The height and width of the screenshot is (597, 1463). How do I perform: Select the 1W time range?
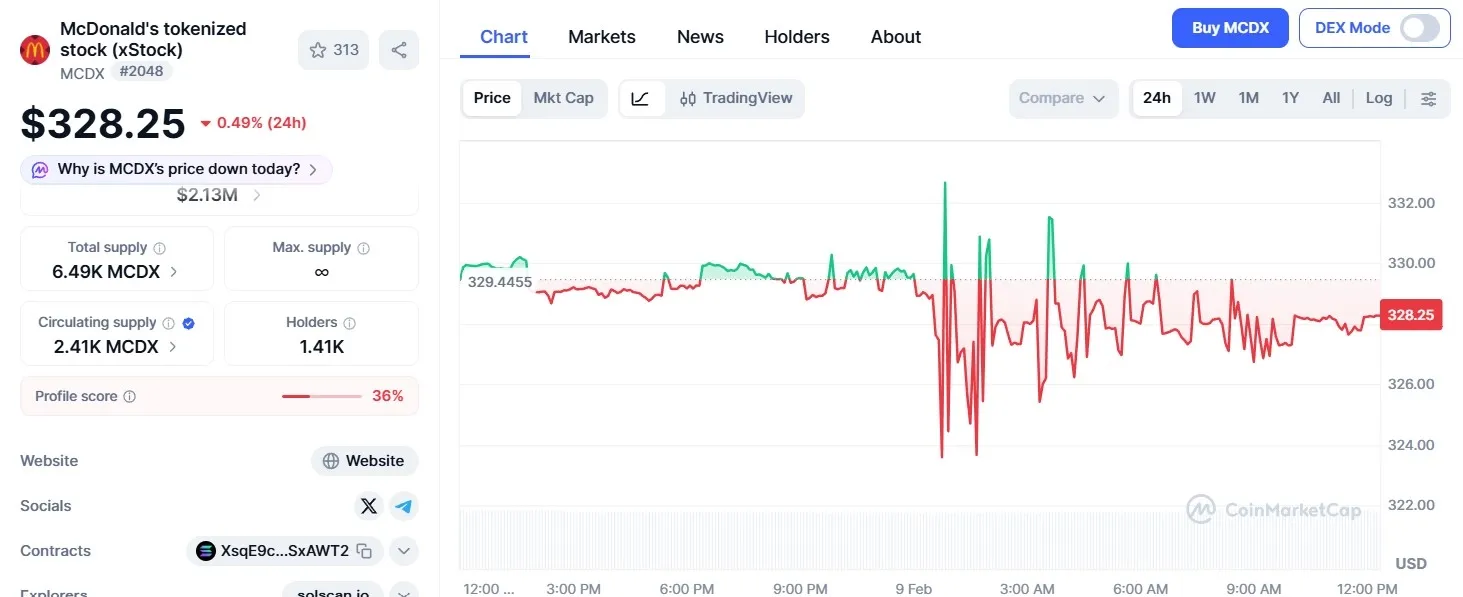pyautogui.click(x=1204, y=98)
